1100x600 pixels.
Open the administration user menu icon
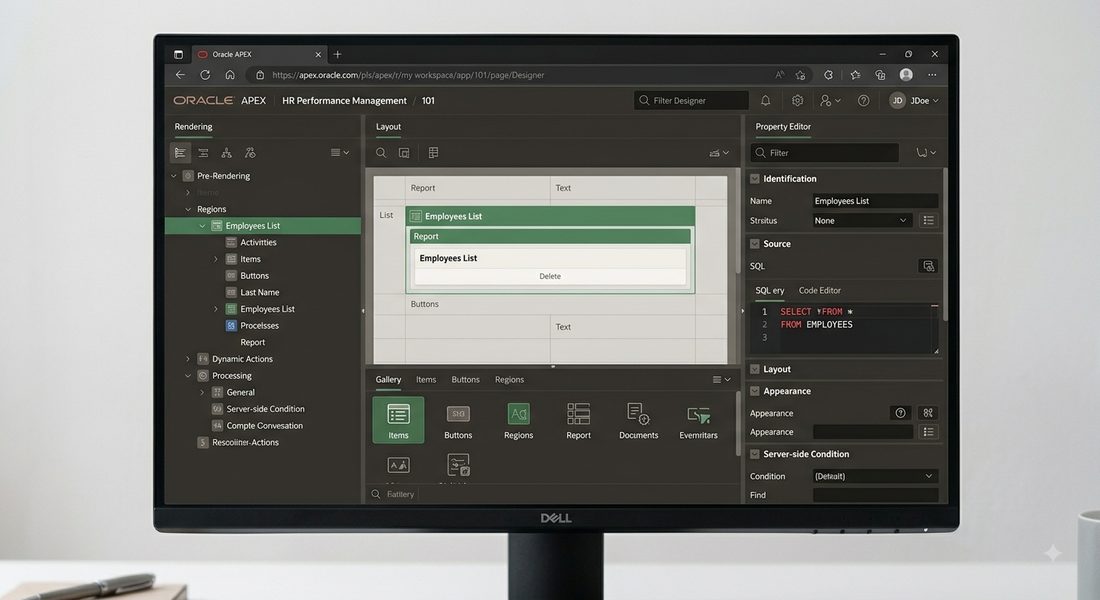point(831,101)
